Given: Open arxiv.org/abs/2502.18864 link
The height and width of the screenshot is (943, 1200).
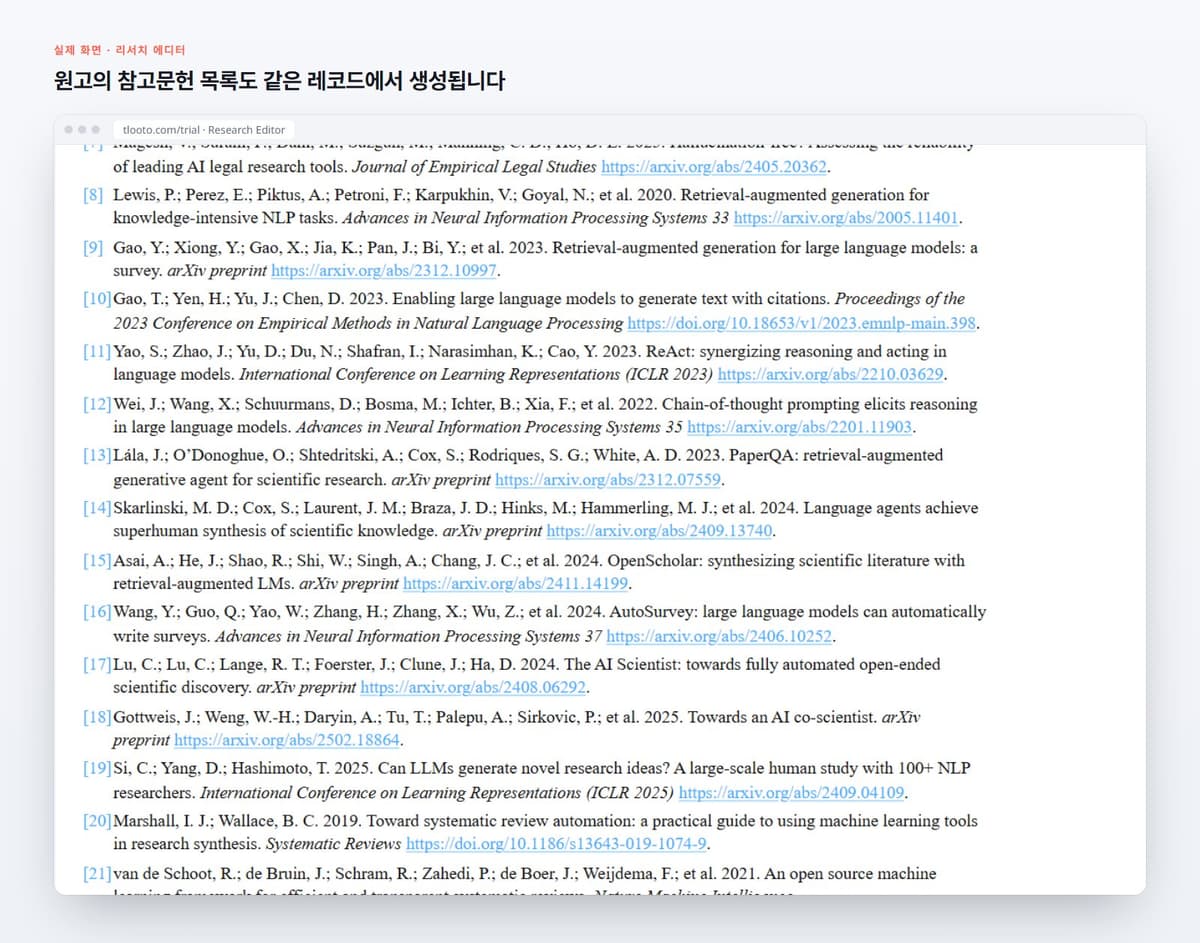Looking at the screenshot, I should tap(288, 740).
